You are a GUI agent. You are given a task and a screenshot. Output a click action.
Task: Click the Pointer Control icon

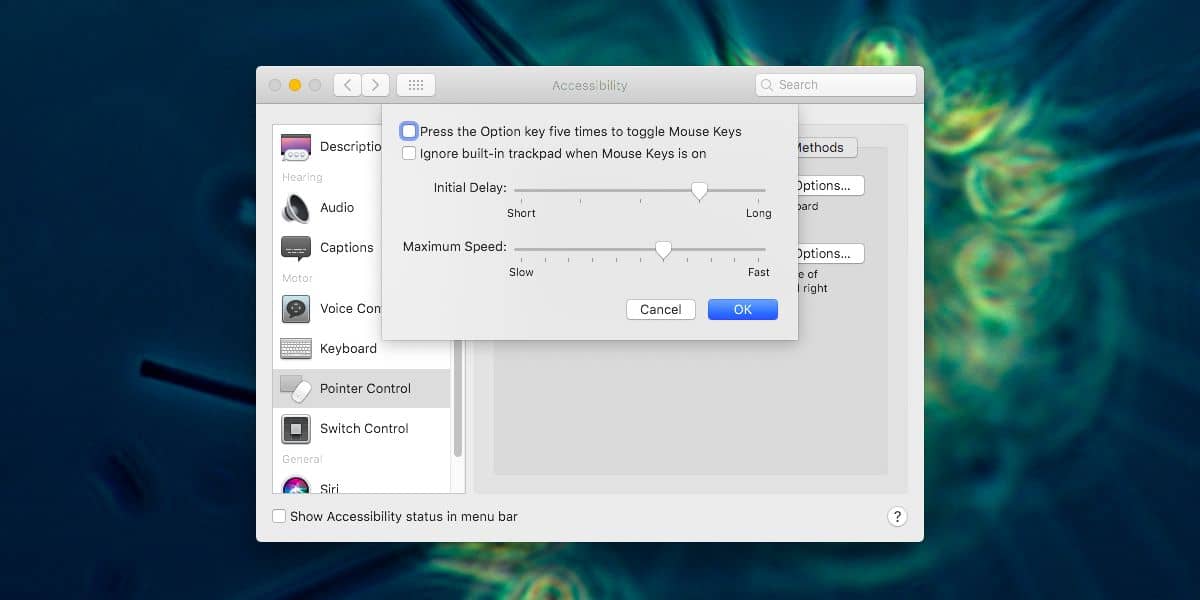(x=296, y=389)
